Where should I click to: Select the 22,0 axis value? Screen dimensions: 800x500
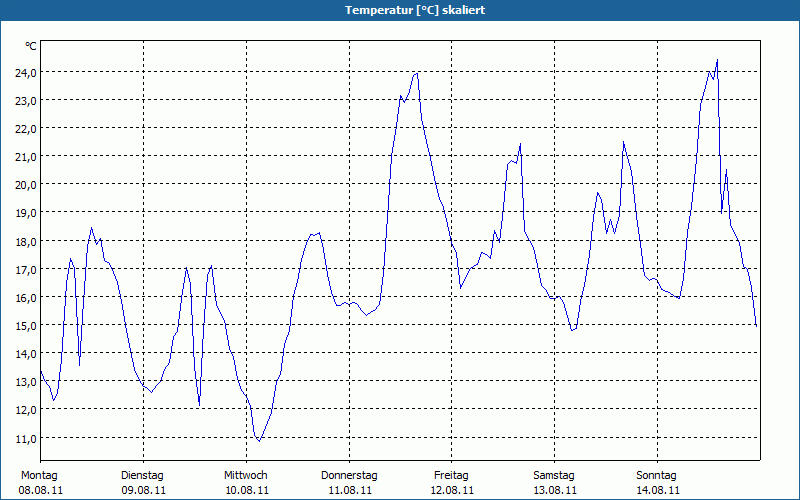26,129
